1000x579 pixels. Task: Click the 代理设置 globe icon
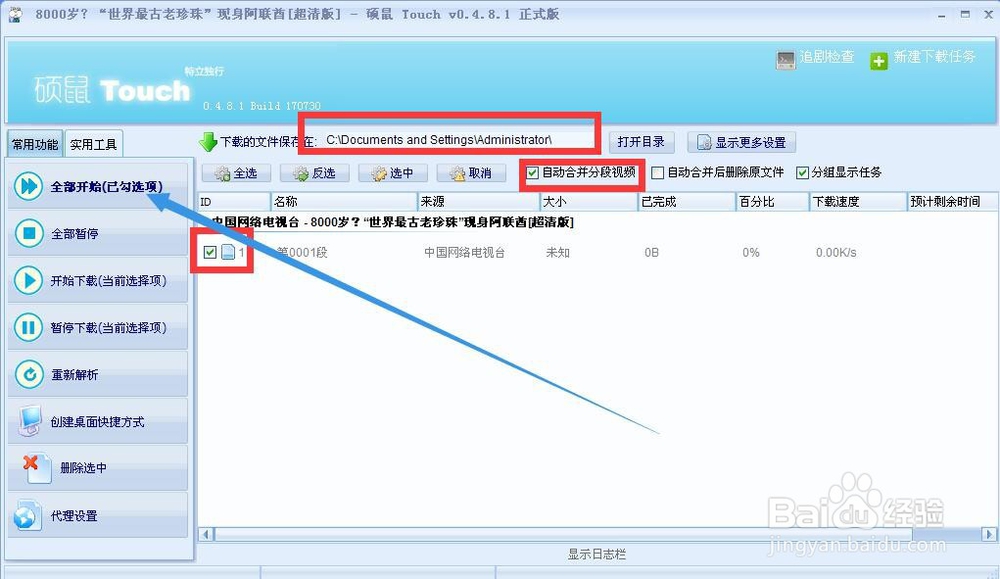pos(27,515)
